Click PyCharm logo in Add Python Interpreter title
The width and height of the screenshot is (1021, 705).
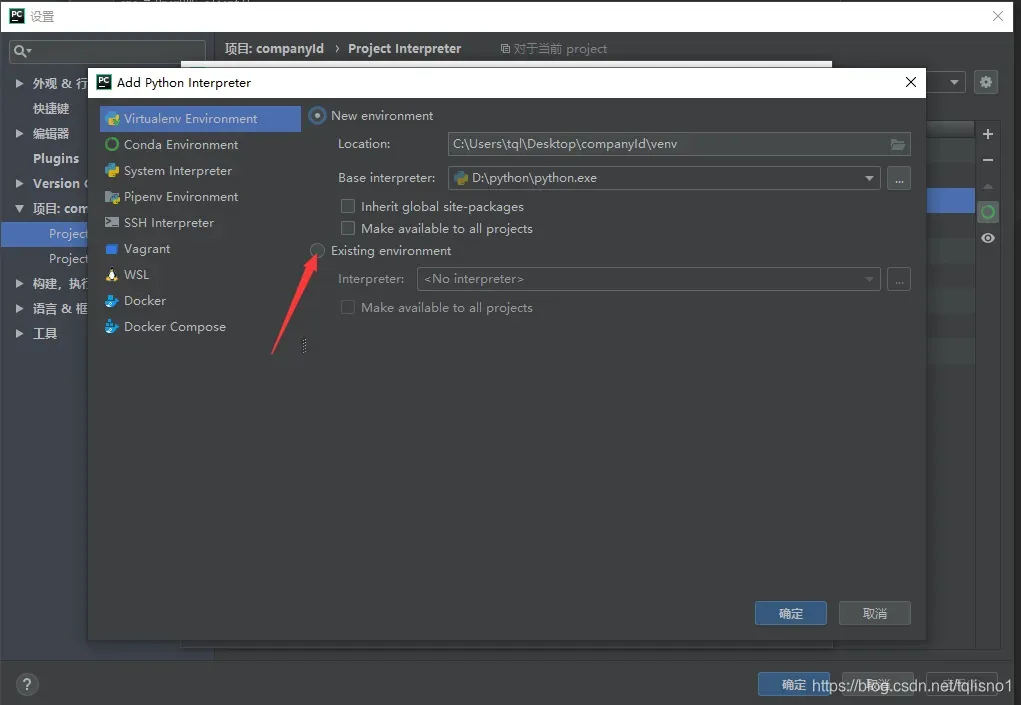(x=104, y=82)
